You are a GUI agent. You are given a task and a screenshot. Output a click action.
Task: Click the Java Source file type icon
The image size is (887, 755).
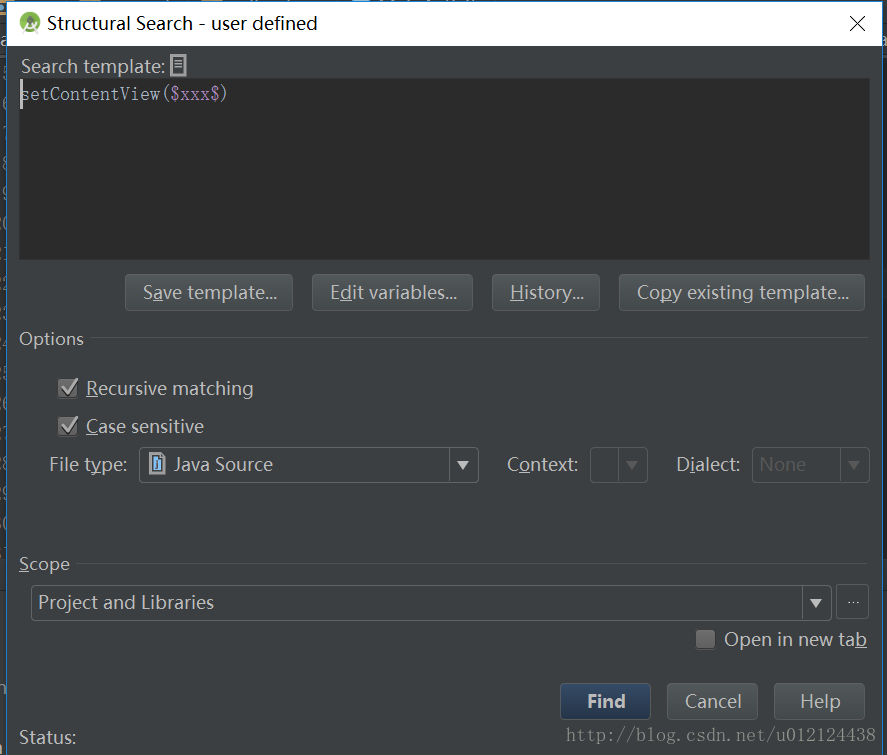pyautogui.click(x=157, y=464)
